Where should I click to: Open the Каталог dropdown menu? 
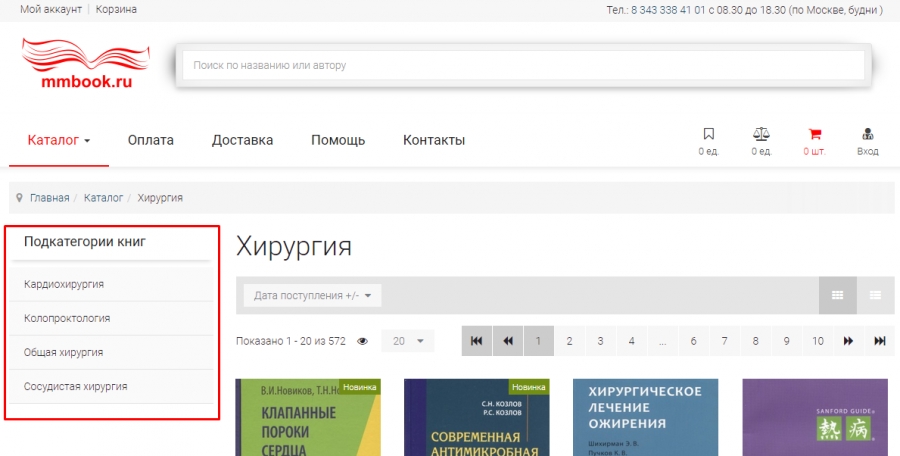(59, 140)
